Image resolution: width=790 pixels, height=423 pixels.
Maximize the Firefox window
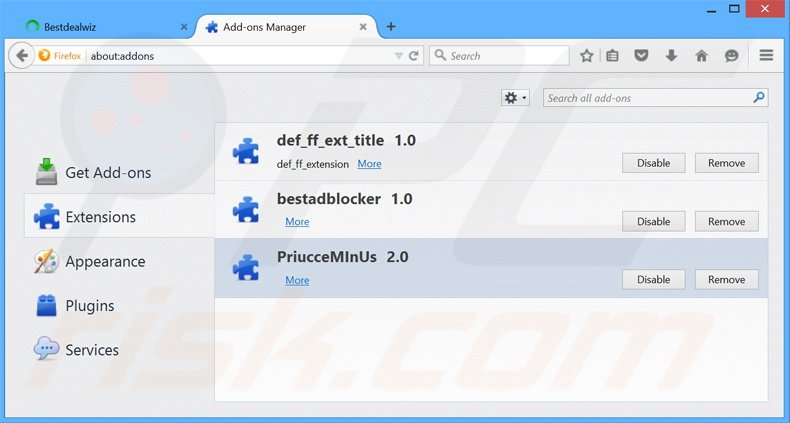click(735, 9)
